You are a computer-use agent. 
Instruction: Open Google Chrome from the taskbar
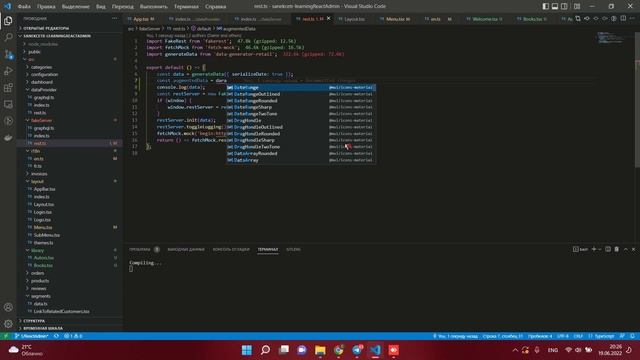pos(338,350)
